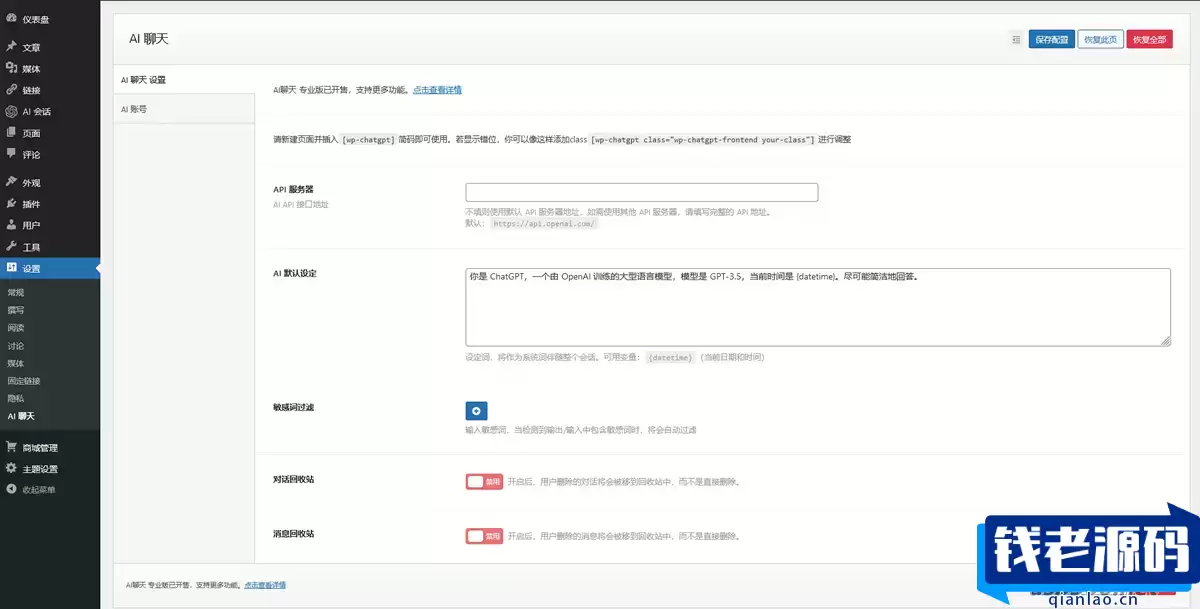Click 恢复此页 button

click(1100, 40)
